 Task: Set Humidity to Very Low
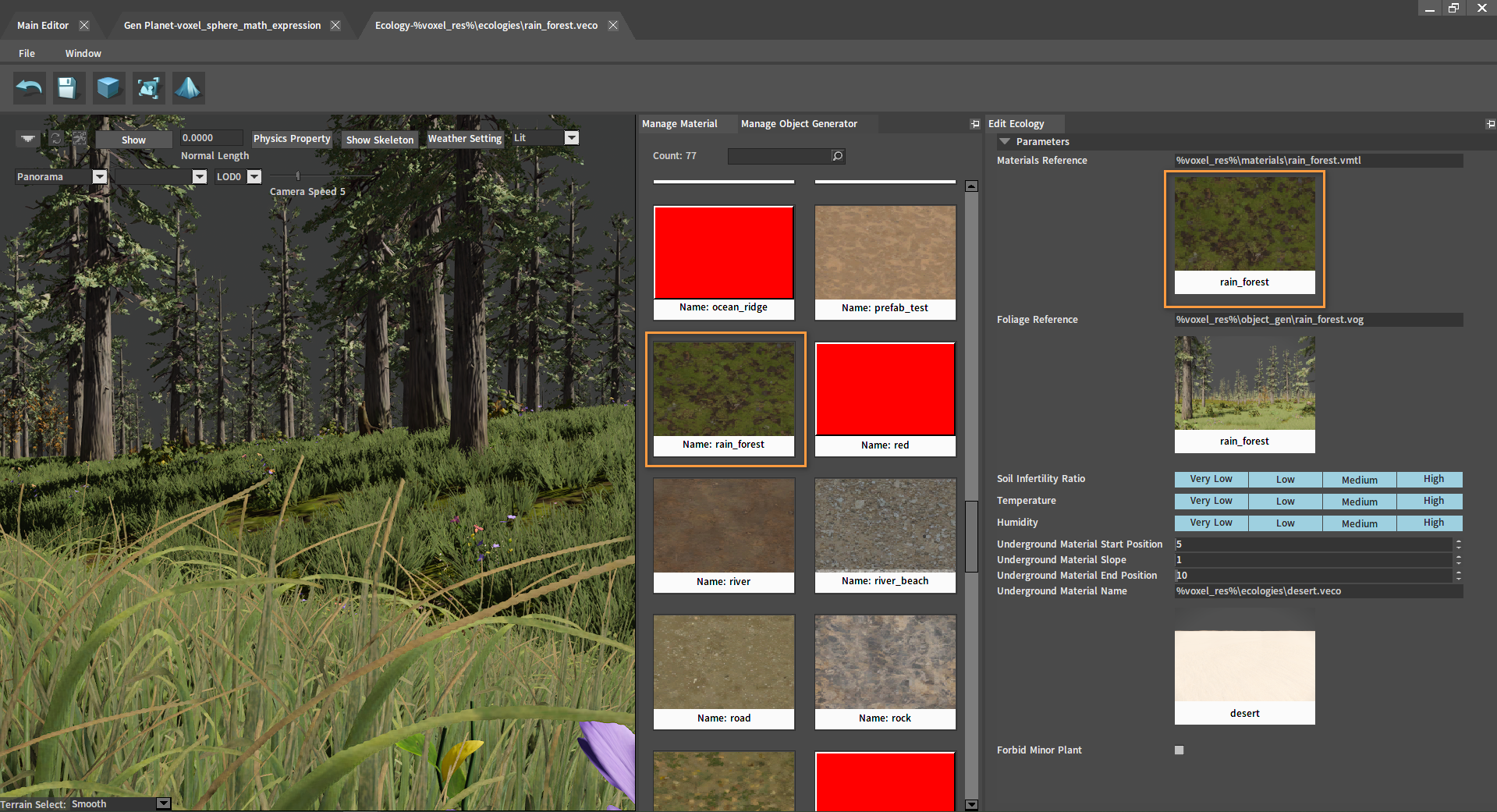click(x=1211, y=523)
